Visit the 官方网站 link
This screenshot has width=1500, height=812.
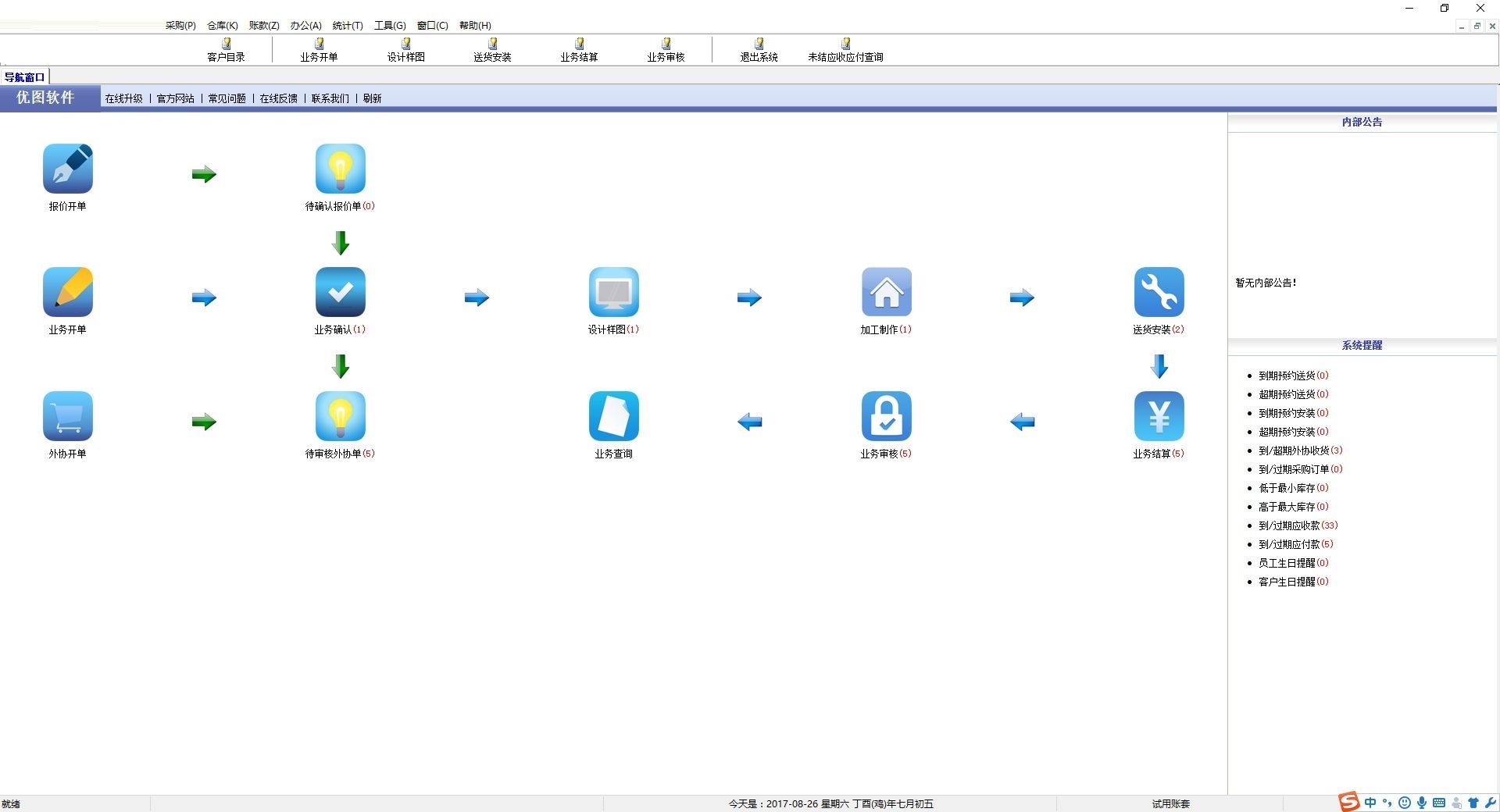tap(176, 98)
